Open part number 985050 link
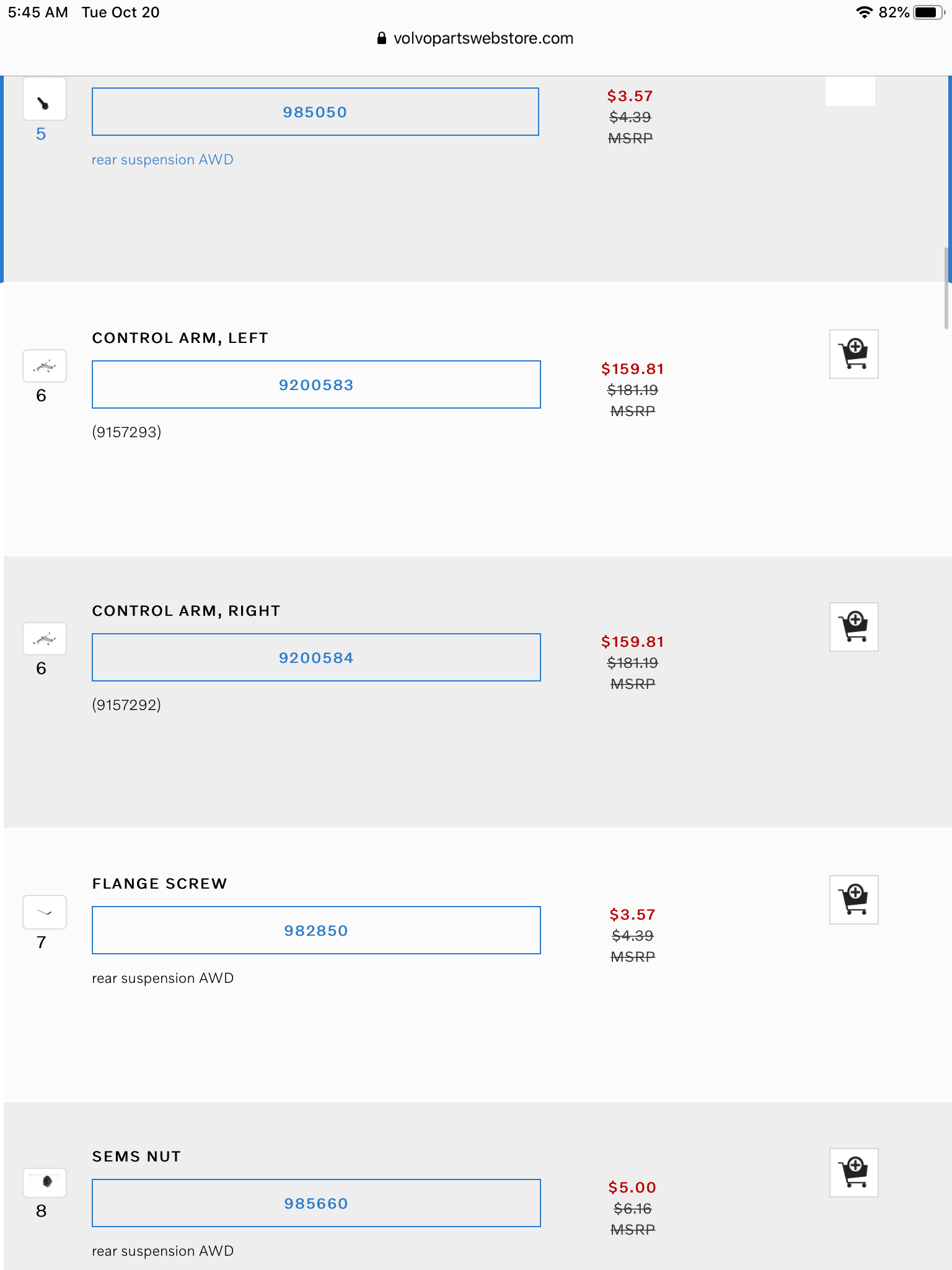The width and height of the screenshot is (952, 1270). [315, 112]
